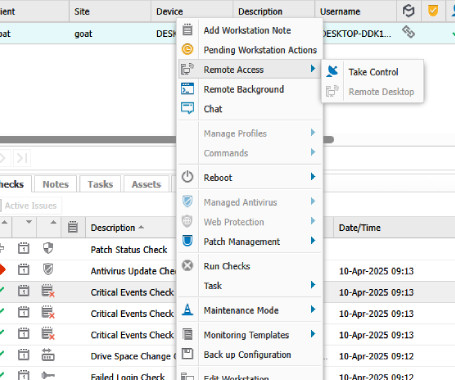This screenshot has height=380, width=455.
Task: Click the key icon in the Failed Login Check row
Action: 48,376
